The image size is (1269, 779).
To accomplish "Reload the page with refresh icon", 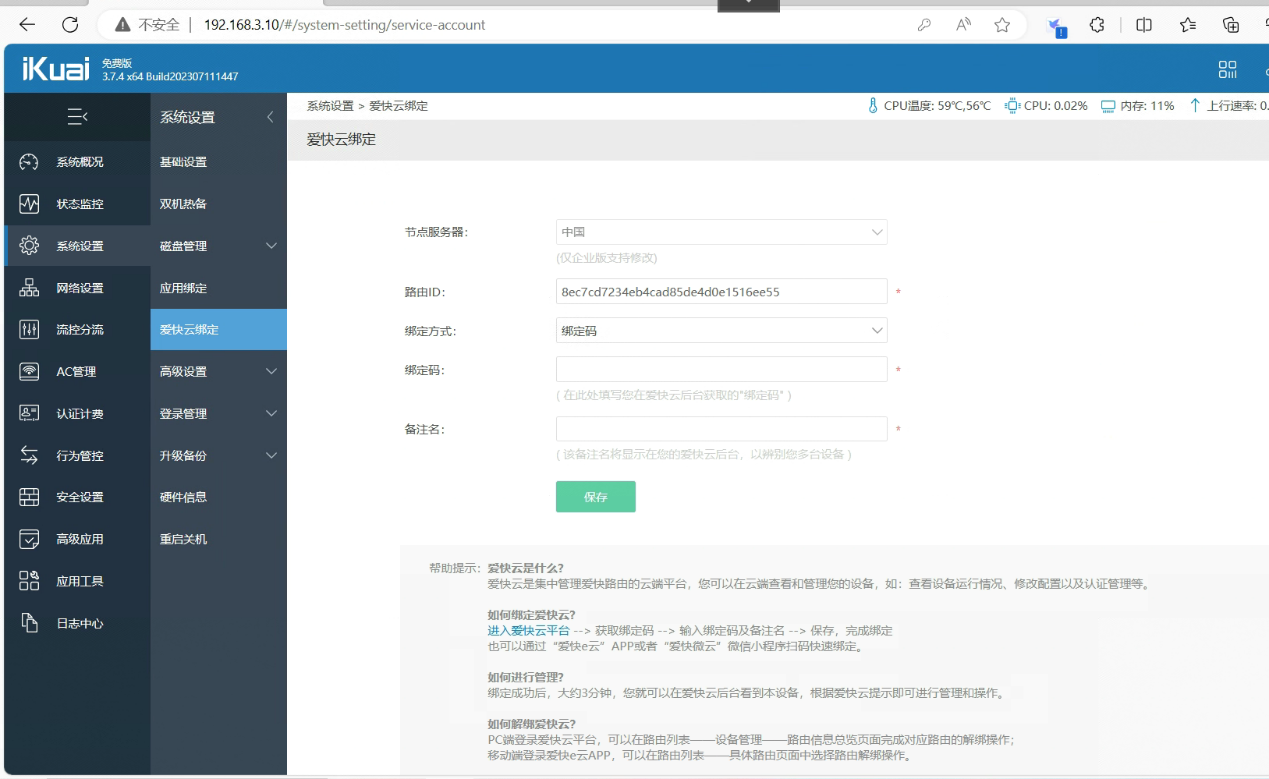I will pos(70,25).
